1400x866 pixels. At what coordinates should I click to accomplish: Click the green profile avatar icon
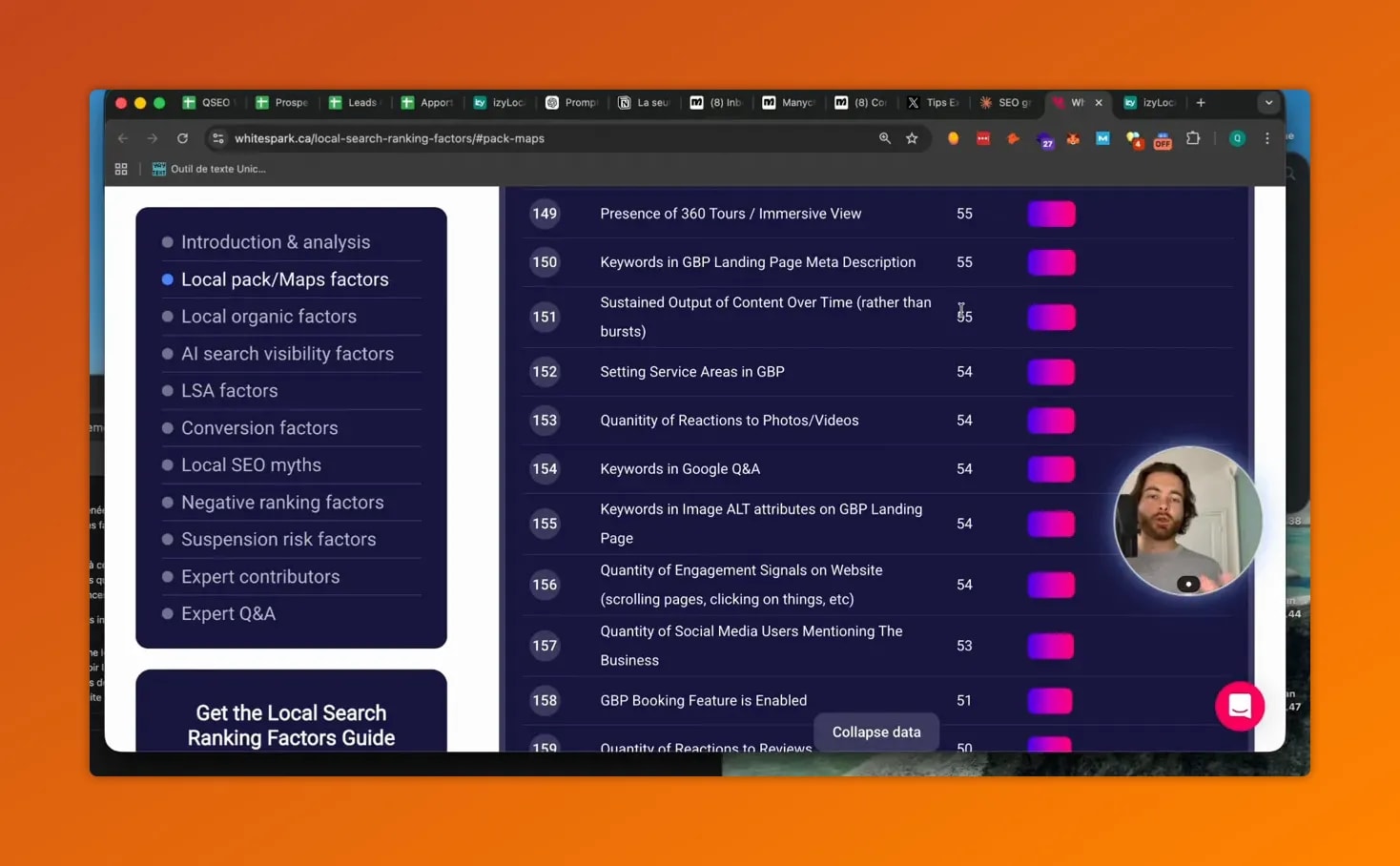(x=1237, y=138)
